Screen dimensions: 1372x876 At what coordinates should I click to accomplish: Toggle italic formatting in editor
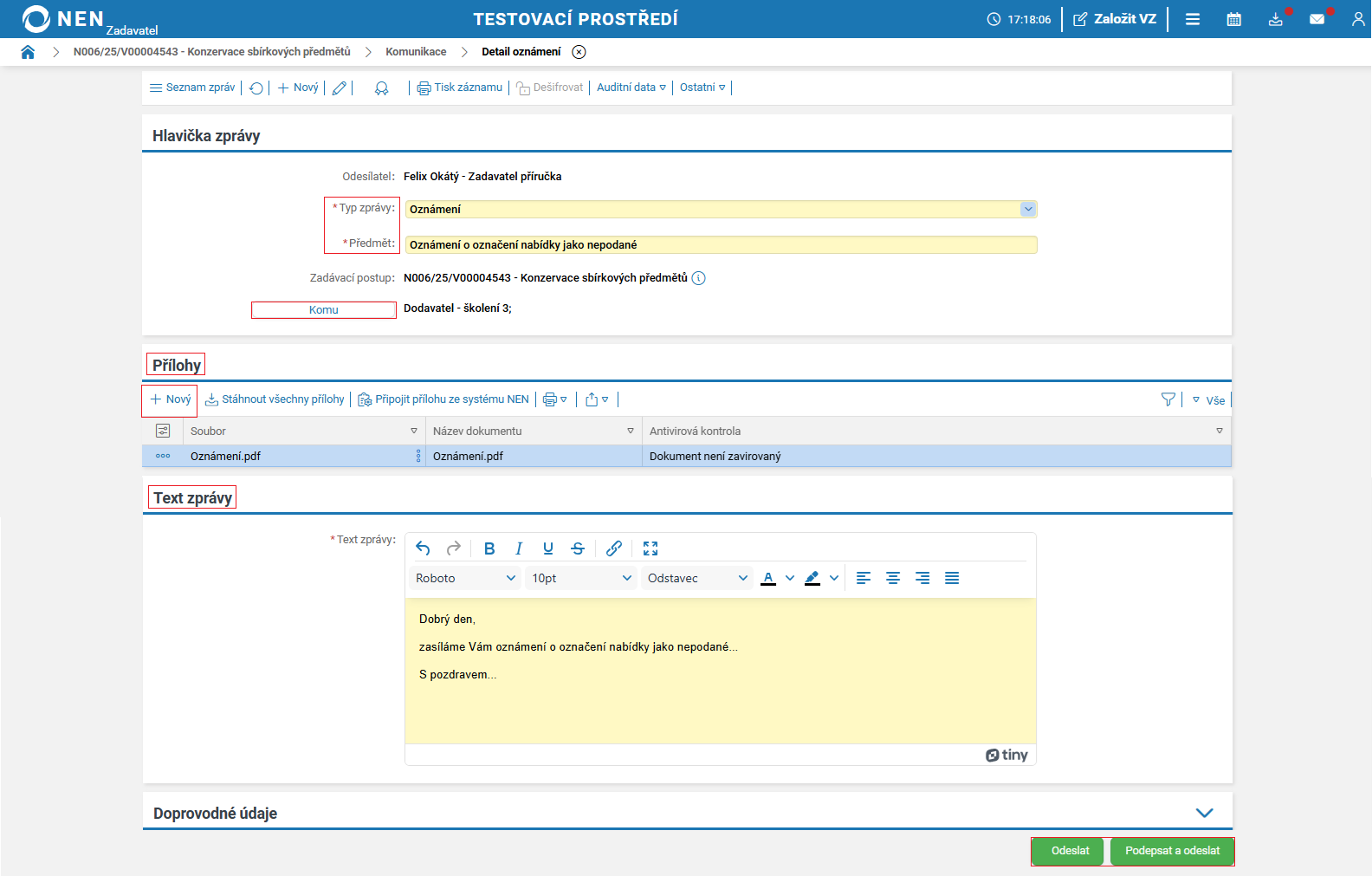click(519, 548)
